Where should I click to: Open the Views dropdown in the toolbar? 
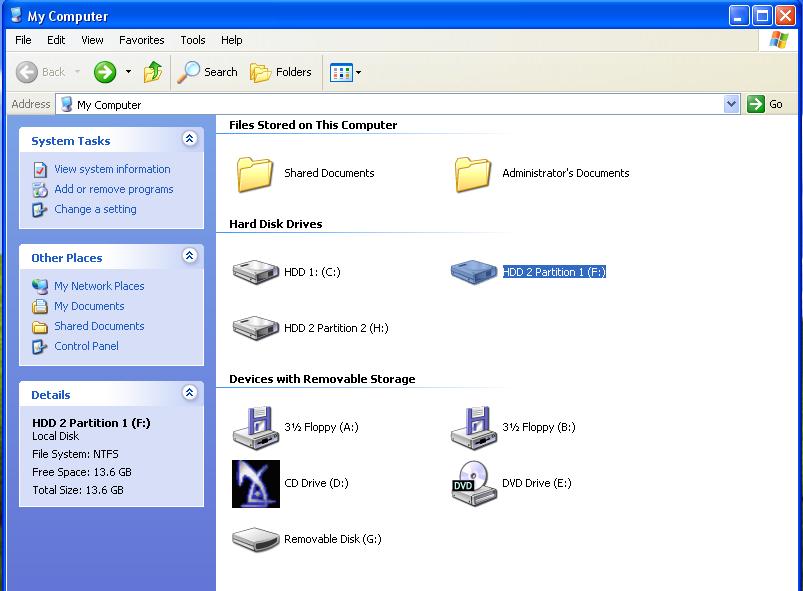pyautogui.click(x=346, y=72)
